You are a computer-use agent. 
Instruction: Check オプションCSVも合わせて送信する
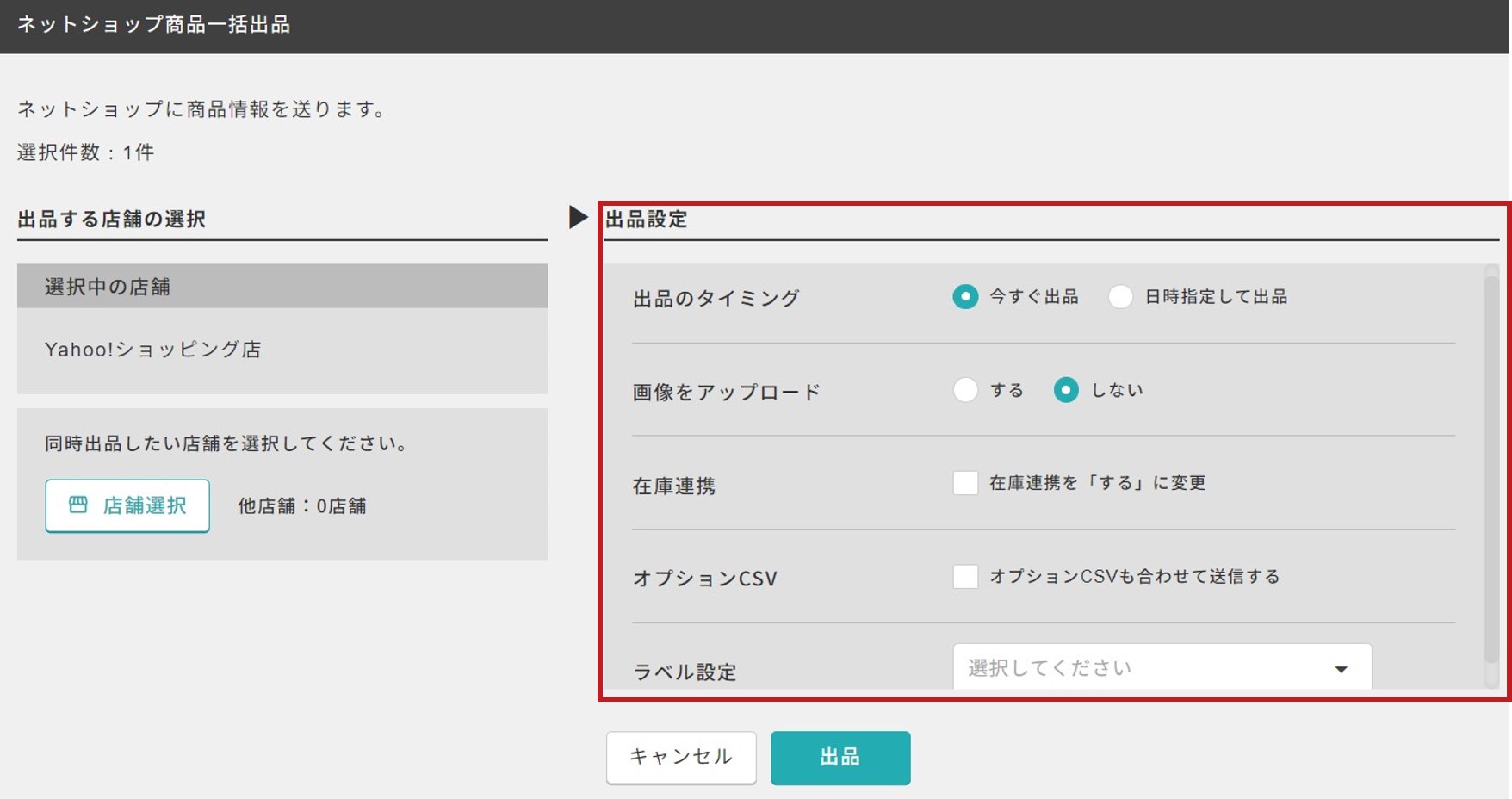(x=965, y=576)
